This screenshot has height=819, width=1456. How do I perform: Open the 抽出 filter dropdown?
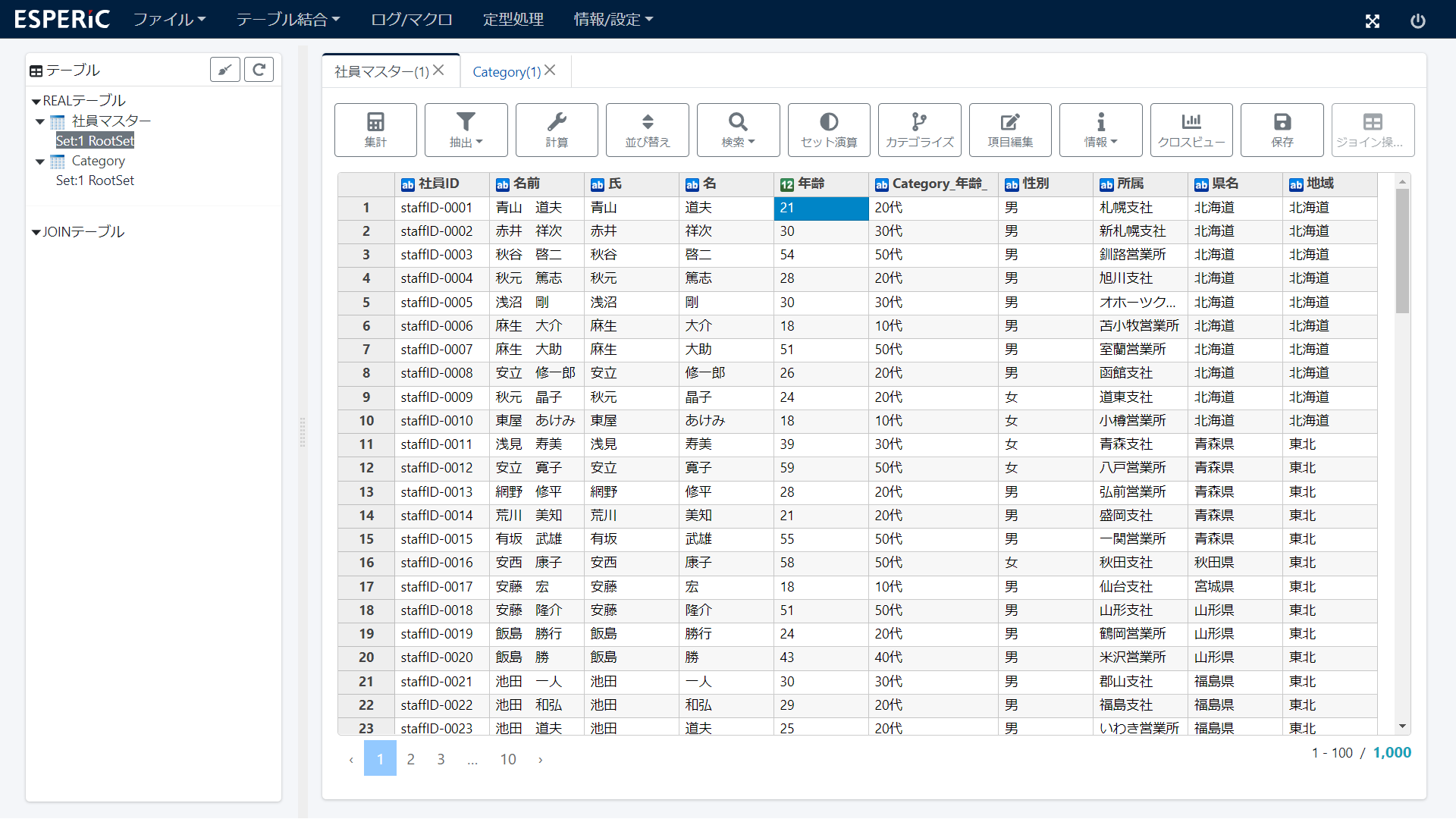click(466, 130)
